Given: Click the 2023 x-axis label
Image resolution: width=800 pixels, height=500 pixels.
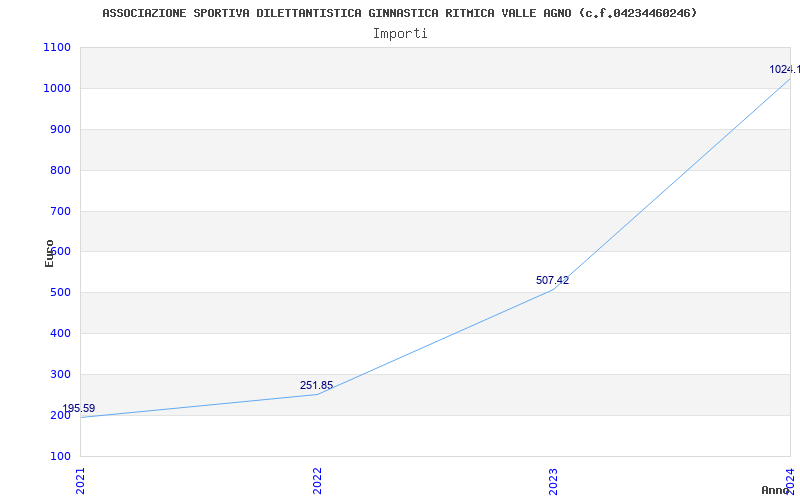Looking at the screenshot, I should pos(555,481).
